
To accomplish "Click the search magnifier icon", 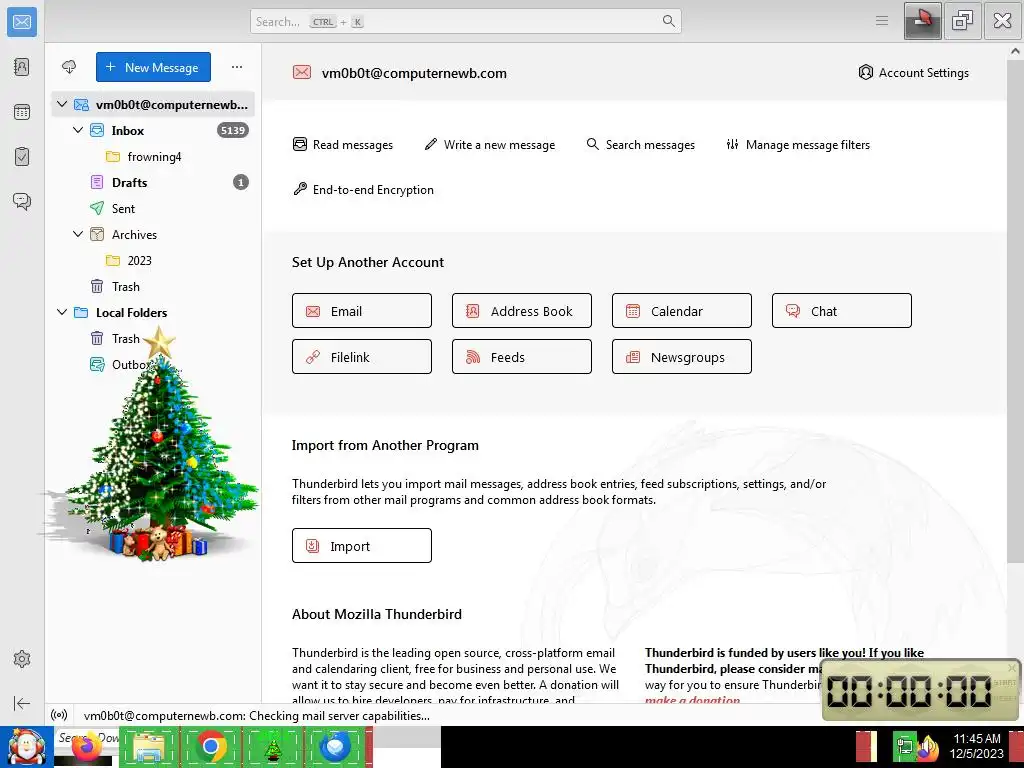I will [x=668, y=21].
